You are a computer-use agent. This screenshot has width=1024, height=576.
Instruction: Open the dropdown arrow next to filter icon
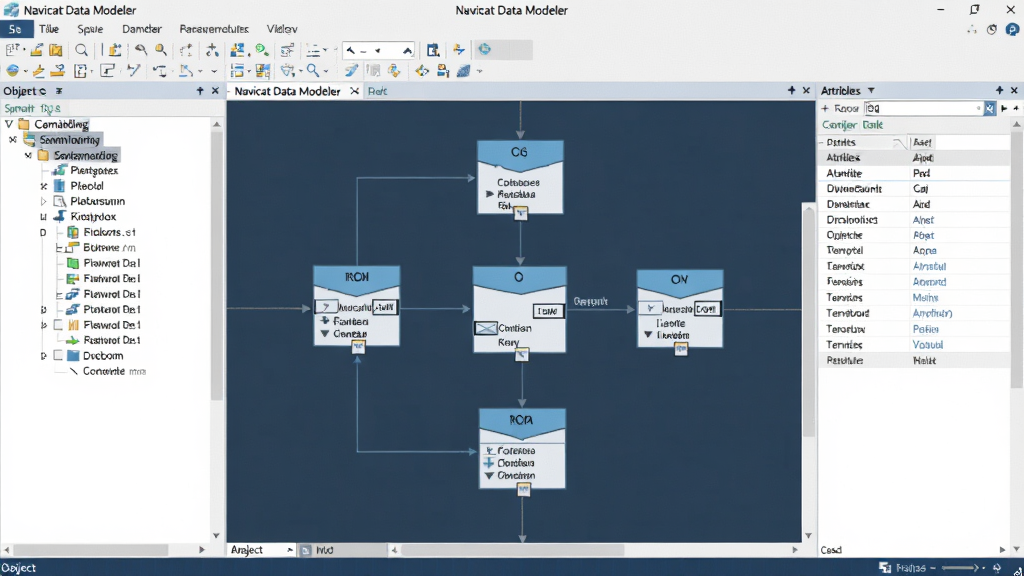(300, 71)
